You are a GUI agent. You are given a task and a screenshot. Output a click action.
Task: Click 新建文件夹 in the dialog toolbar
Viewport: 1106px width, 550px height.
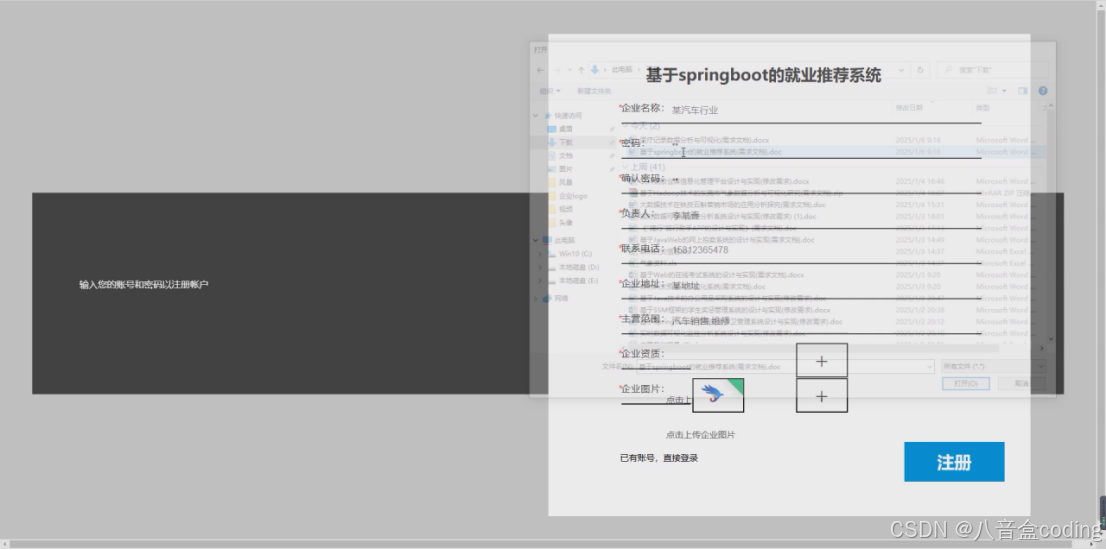pyautogui.click(x=594, y=91)
